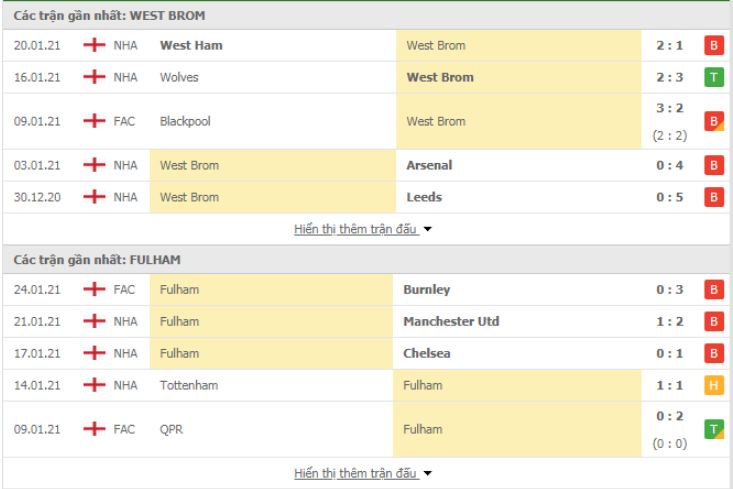This screenshot has height=489, width=733.
Task: Click orange H badge on Tottenham match
Action: click(713, 385)
